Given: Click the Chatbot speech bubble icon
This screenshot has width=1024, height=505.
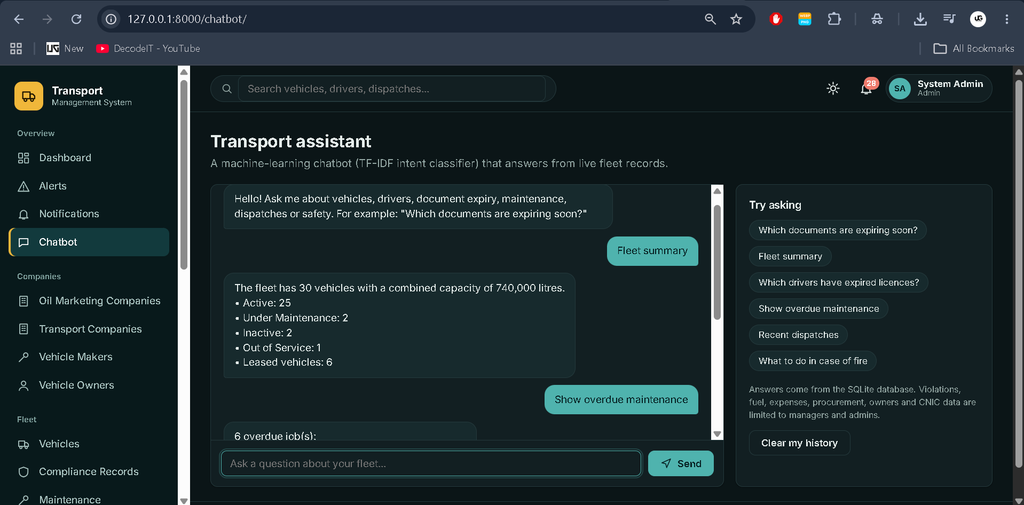Looking at the screenshot, I should 24,242.
